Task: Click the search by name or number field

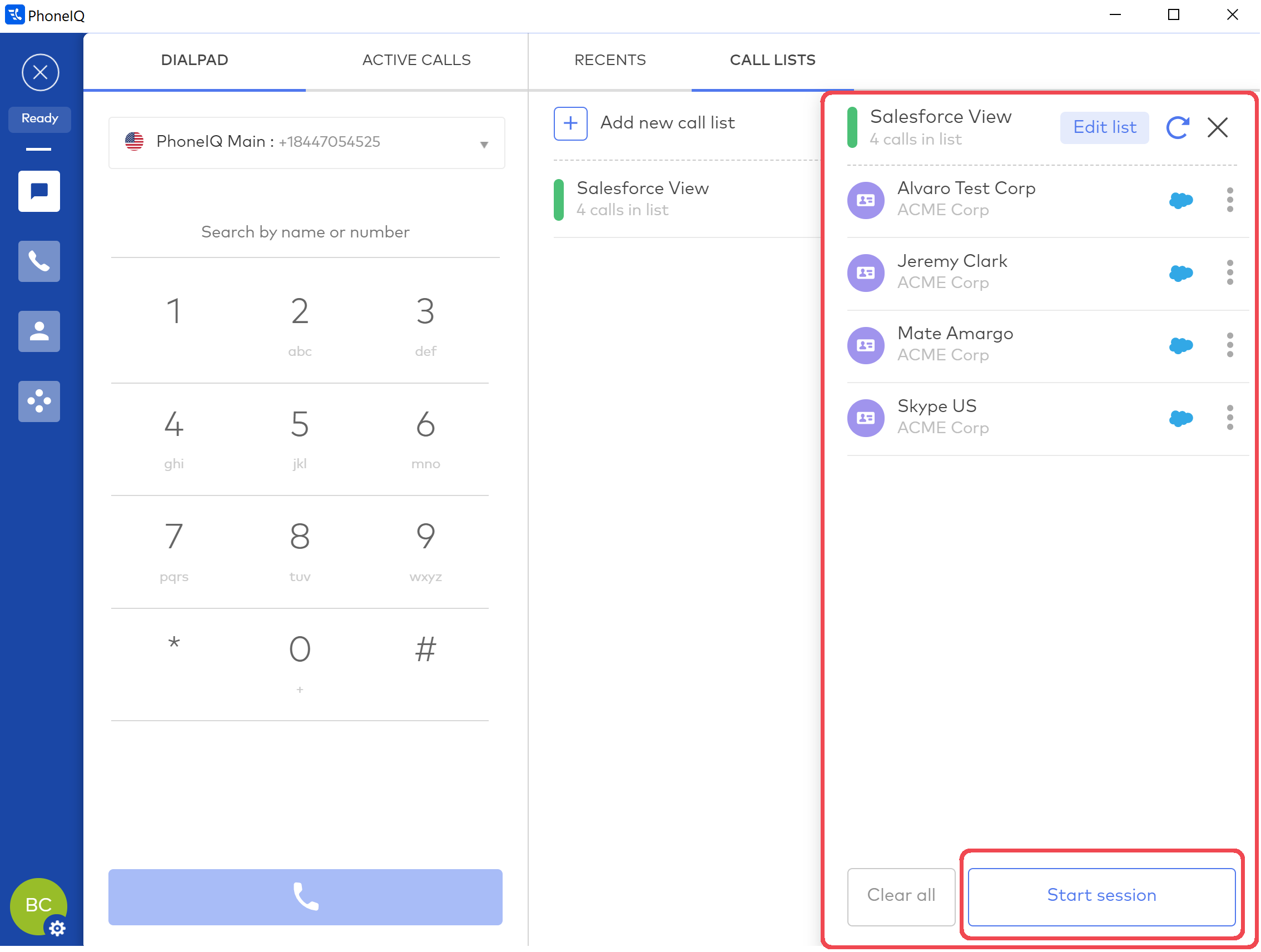Action: pos(306,232)
